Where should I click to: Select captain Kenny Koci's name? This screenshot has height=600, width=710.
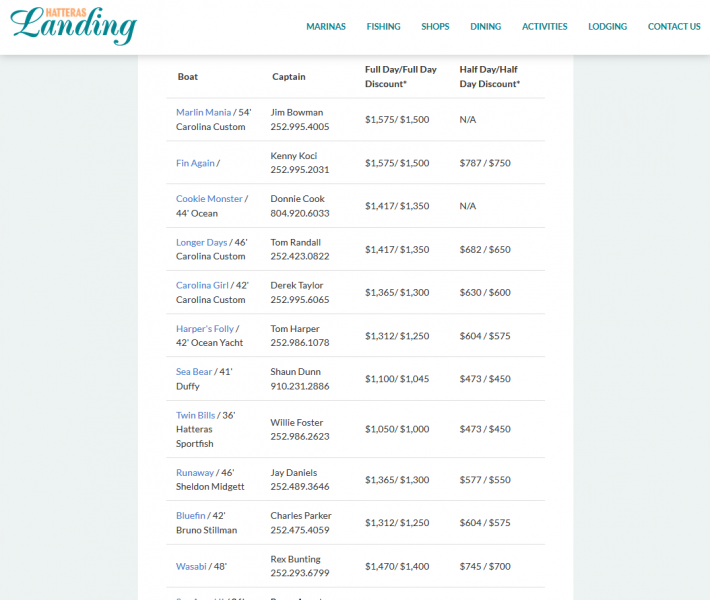(293, 156)
